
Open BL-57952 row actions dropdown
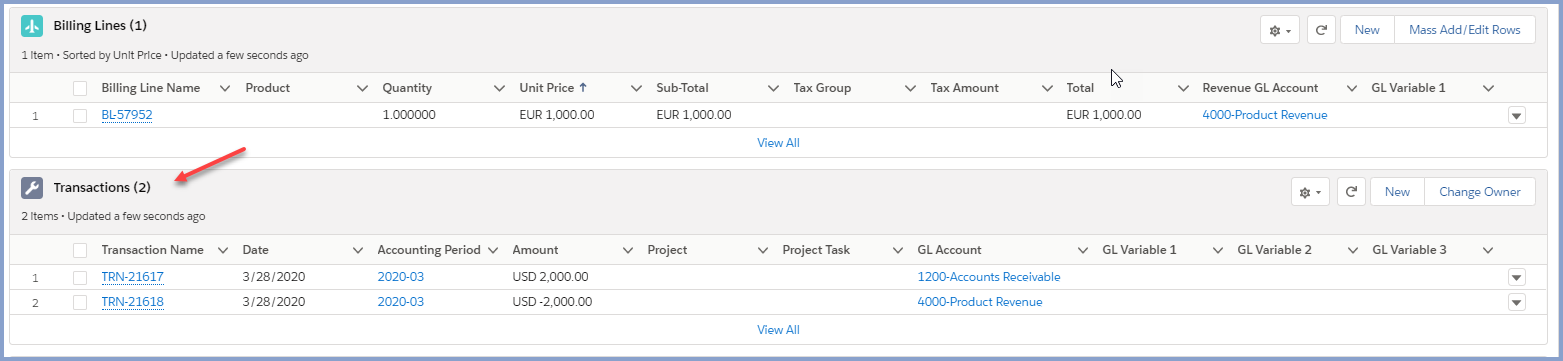(x=1516, y=116)
